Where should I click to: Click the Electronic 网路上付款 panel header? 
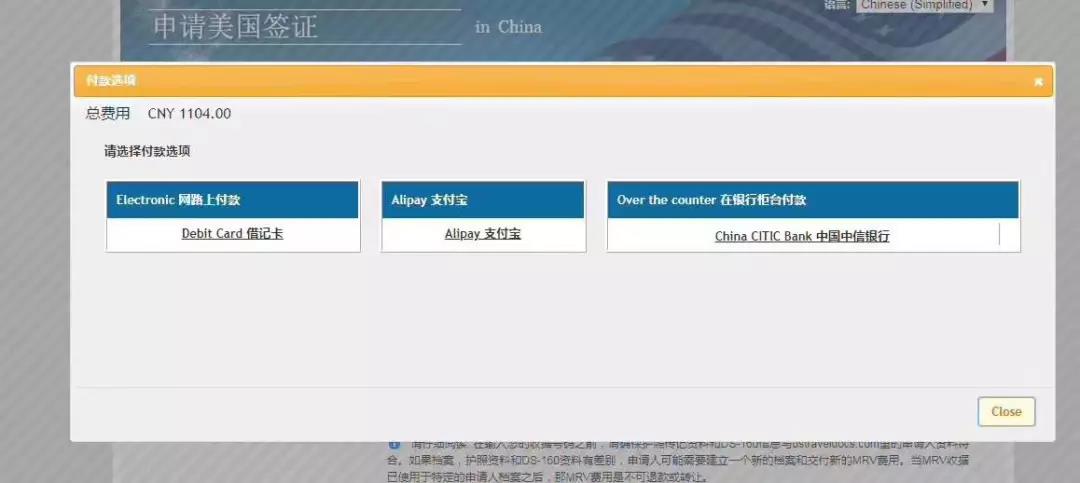[x=232, y=200]
